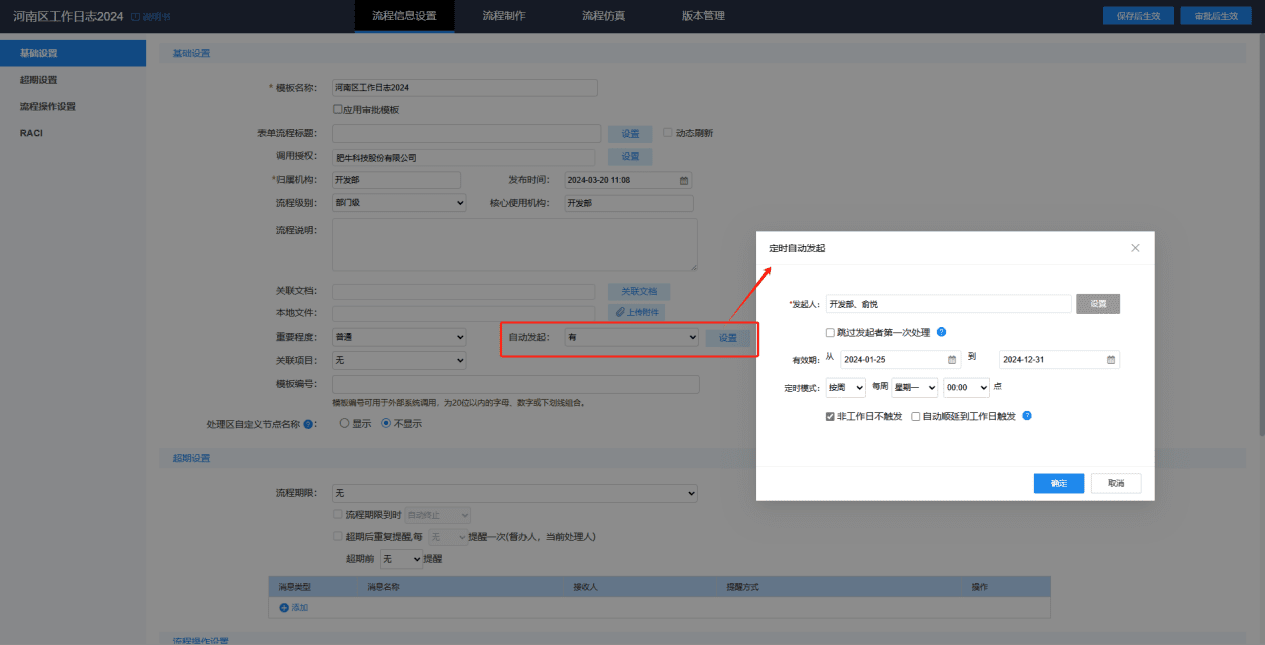Switch to 版本管理 tab
The height and width of the screenshot is (645, 1265).
coord(703,16)
